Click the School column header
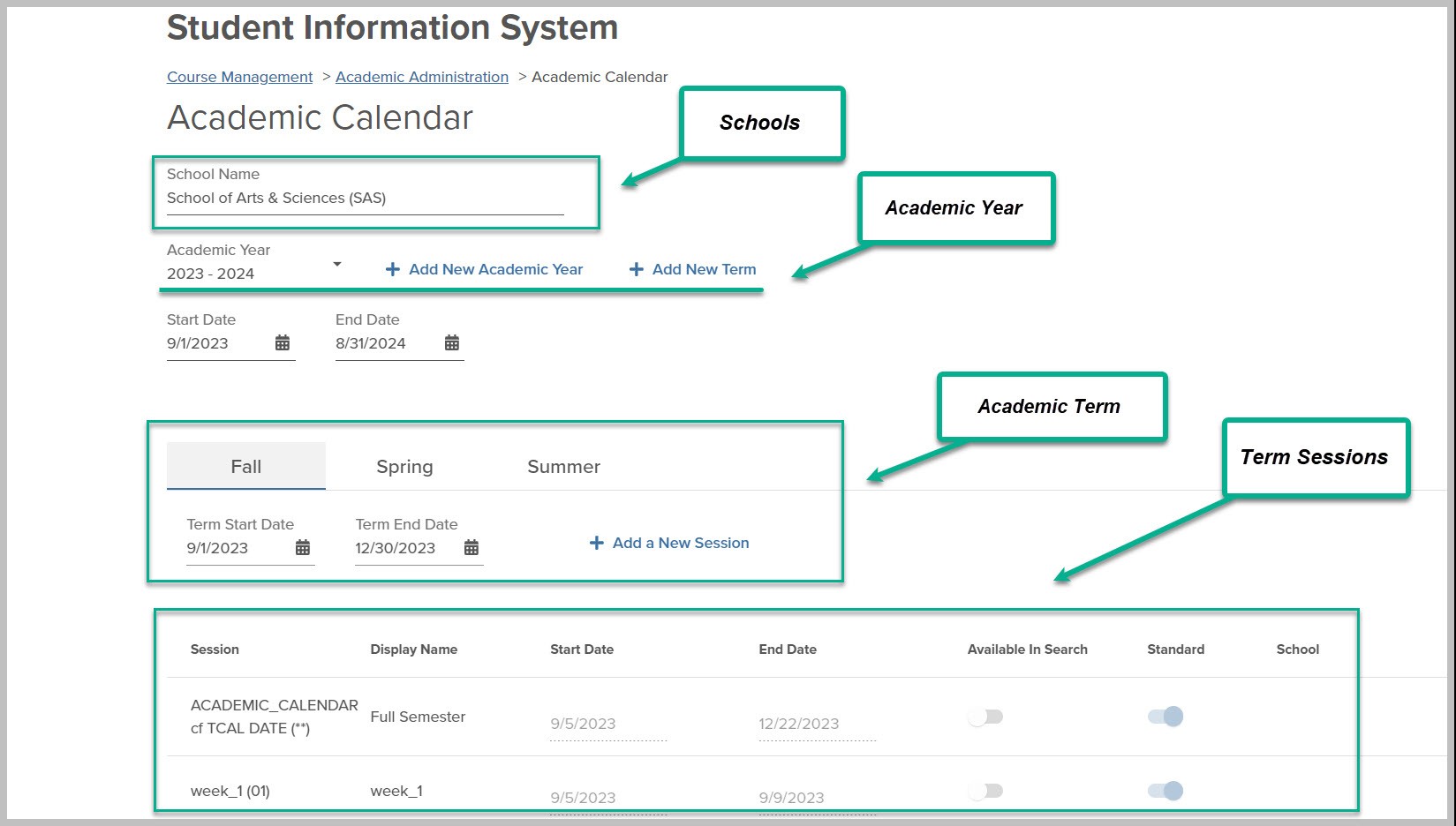 pos(1298,650)
